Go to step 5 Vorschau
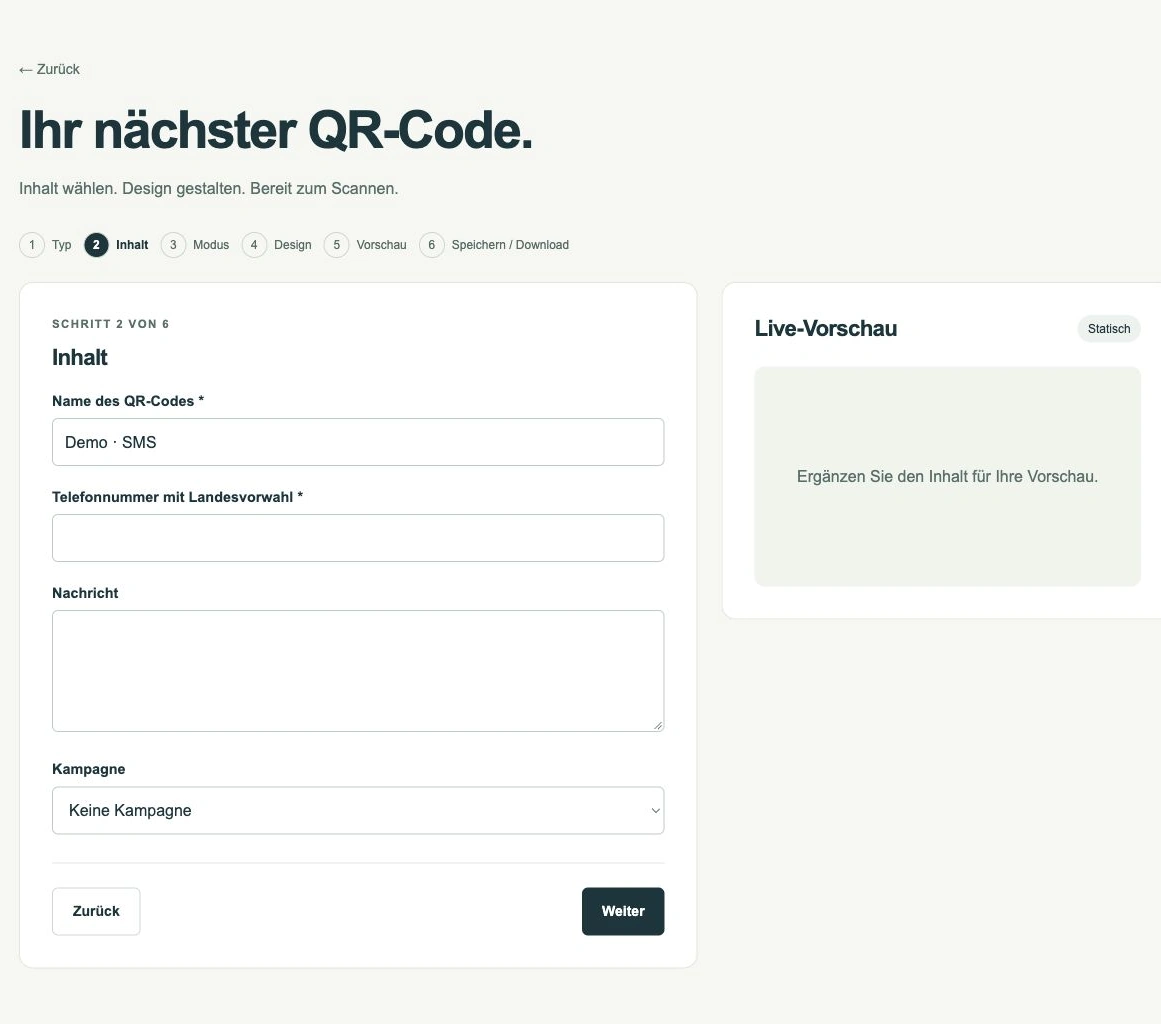The width and height of the screenshot is (1161, 1024). 366,245
